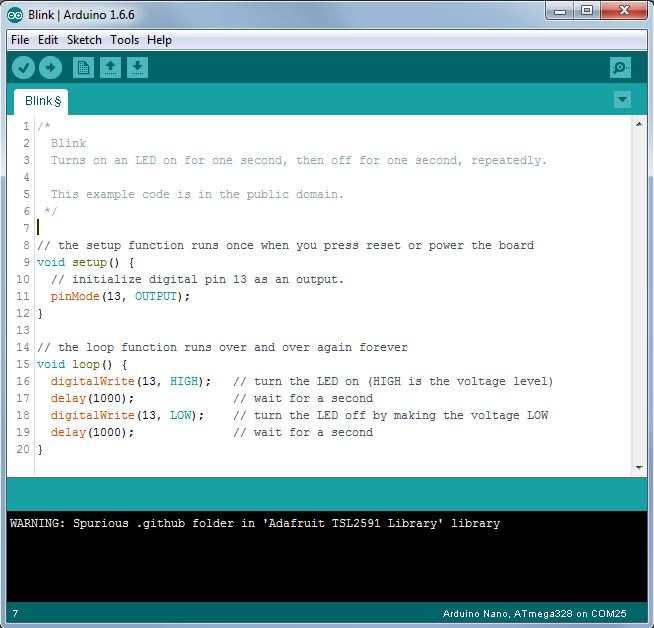The height and width of the screenshot is (628, 654).
Task: Click editor scrollbar up arrow
Action: pos(639,124)
